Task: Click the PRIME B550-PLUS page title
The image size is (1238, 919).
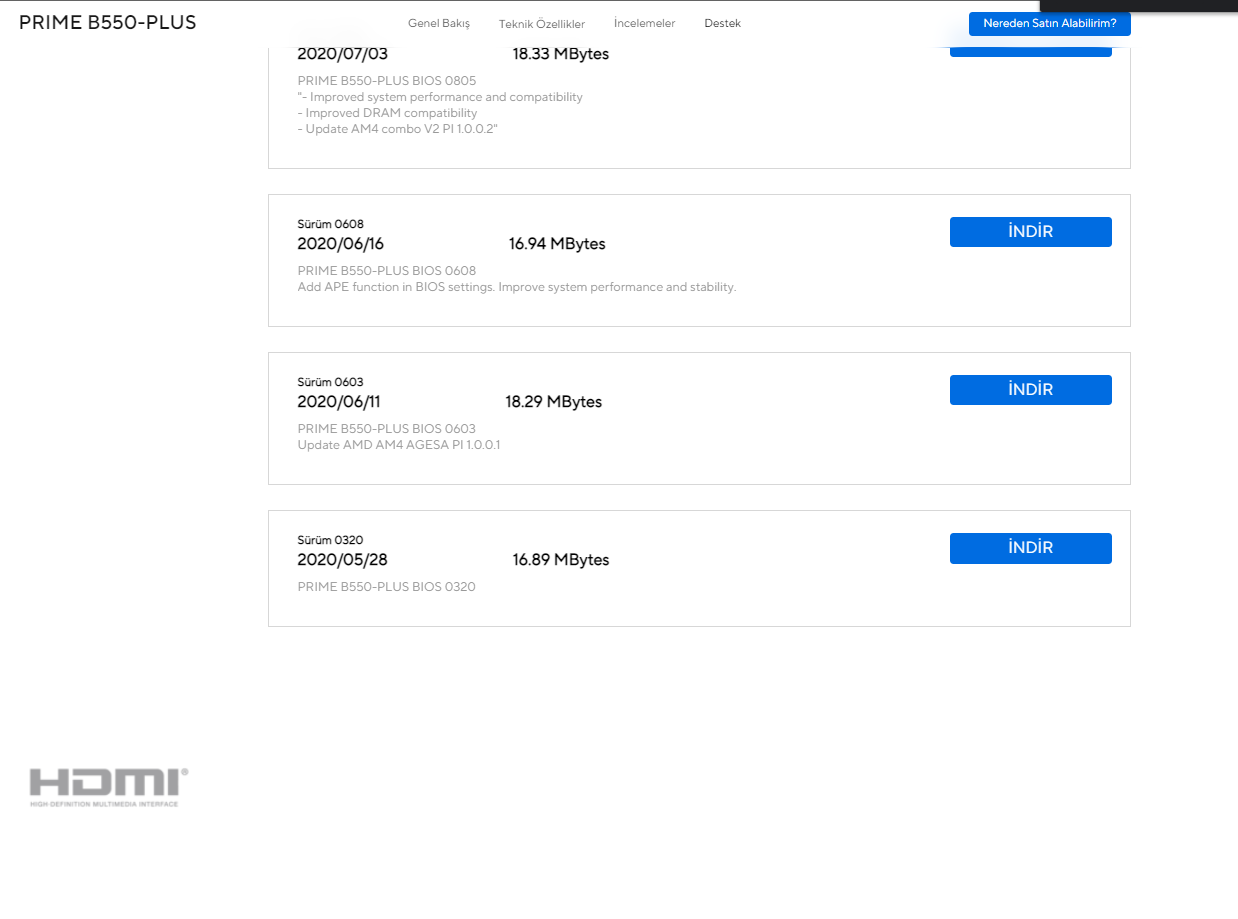Action: [108, 23]
